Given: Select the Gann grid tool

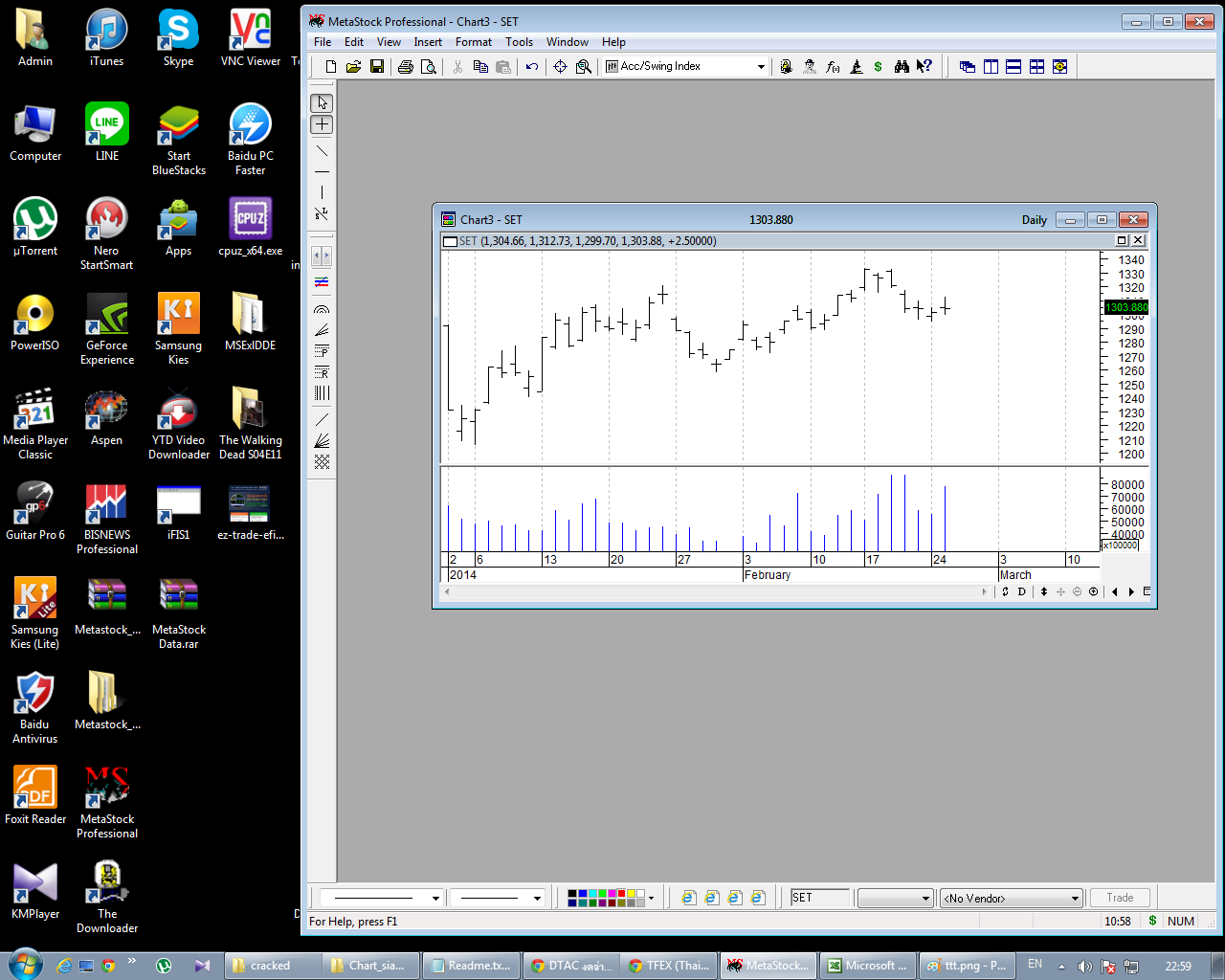Looking at the screenshot, I should (322, 461).
